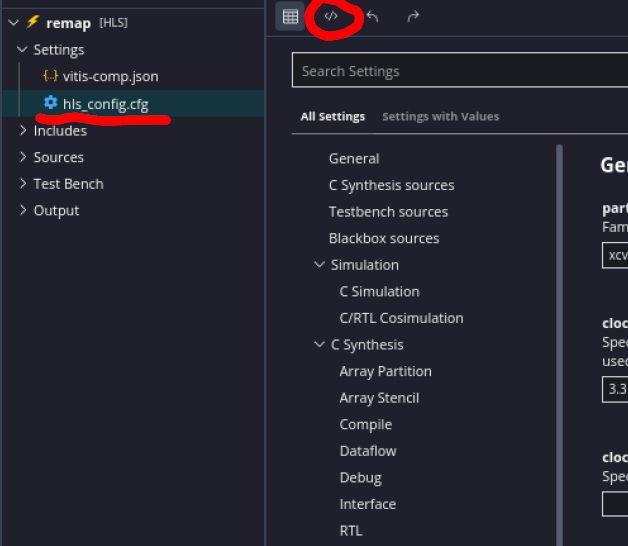628x546 pixels.
Task: Open the General settings category
Action: [x=354, y=158]
